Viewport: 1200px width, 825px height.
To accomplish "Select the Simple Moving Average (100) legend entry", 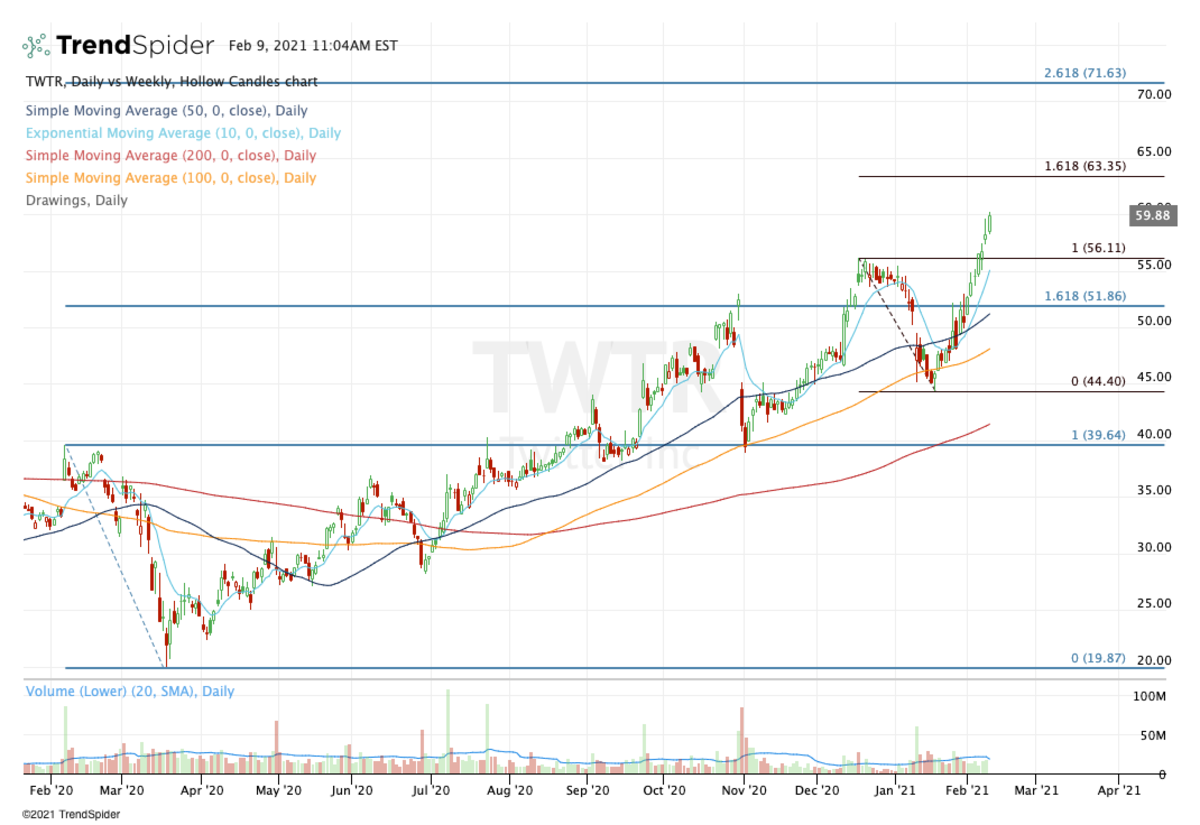I will pyautogui.click(x=170, y=178).
